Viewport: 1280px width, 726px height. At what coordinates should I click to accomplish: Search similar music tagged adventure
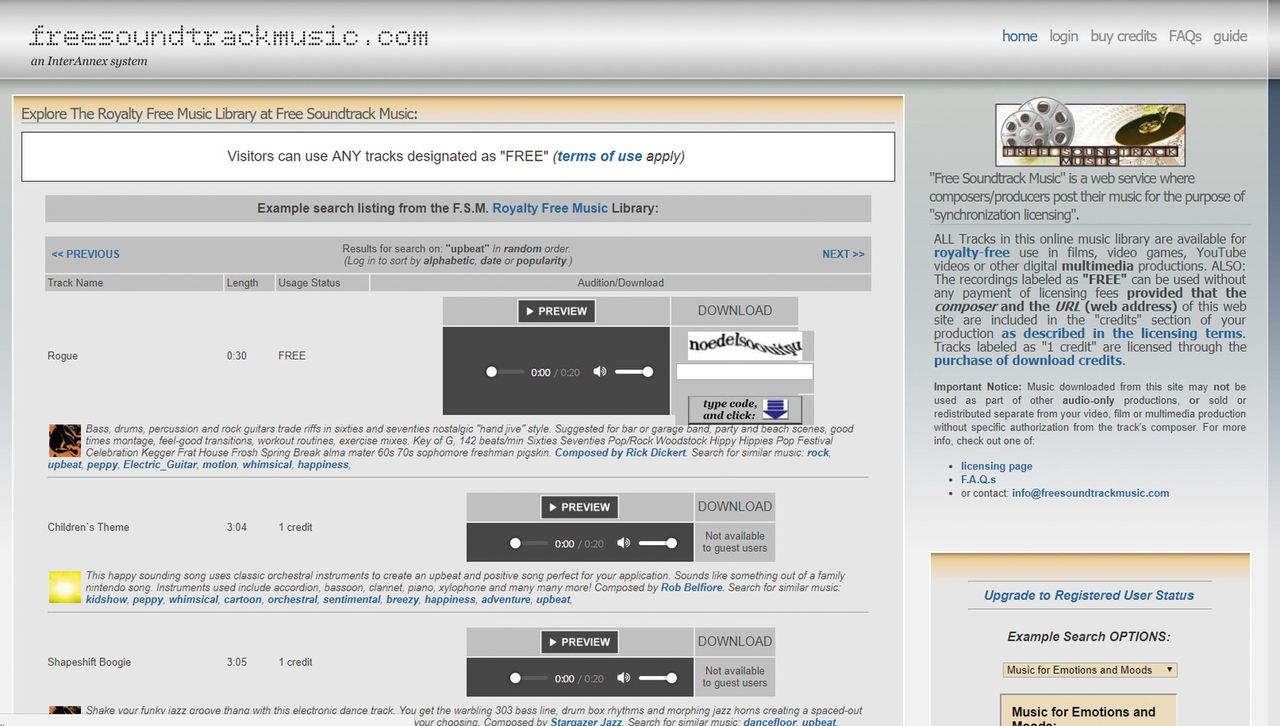click(x=505, y=600)
